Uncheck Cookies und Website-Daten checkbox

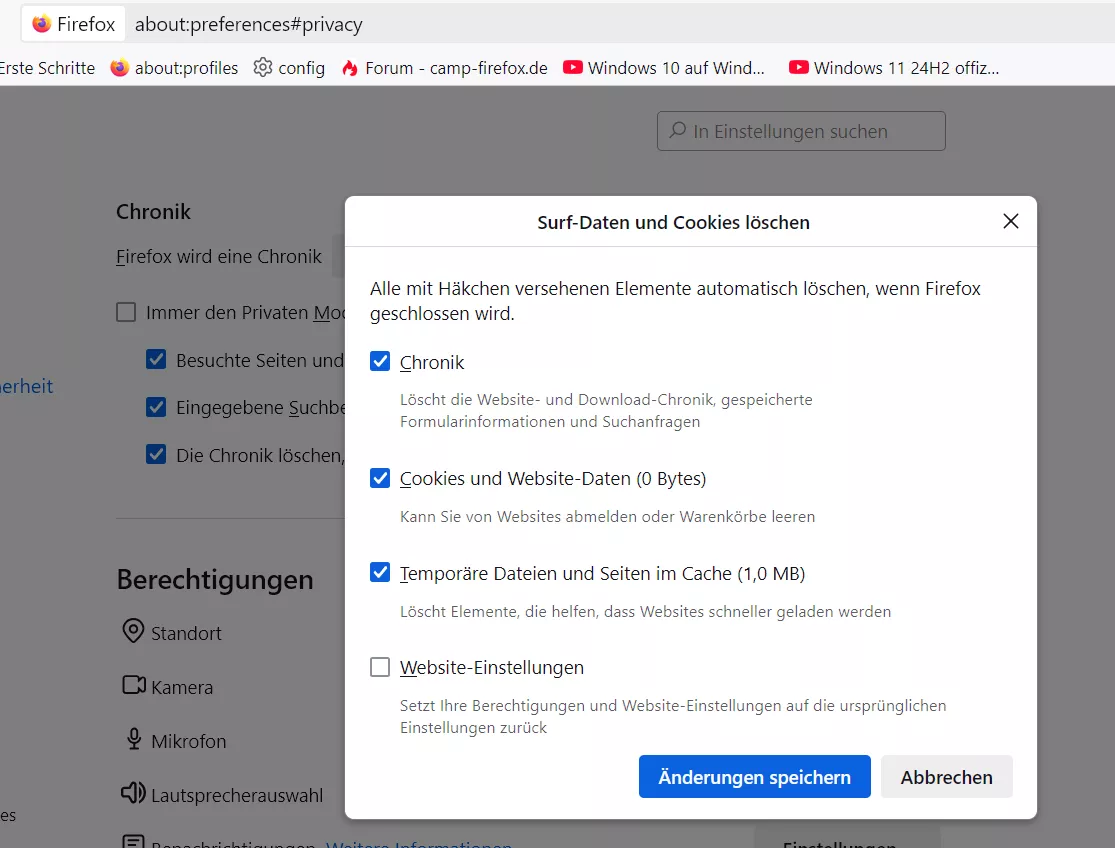(380, 478)
